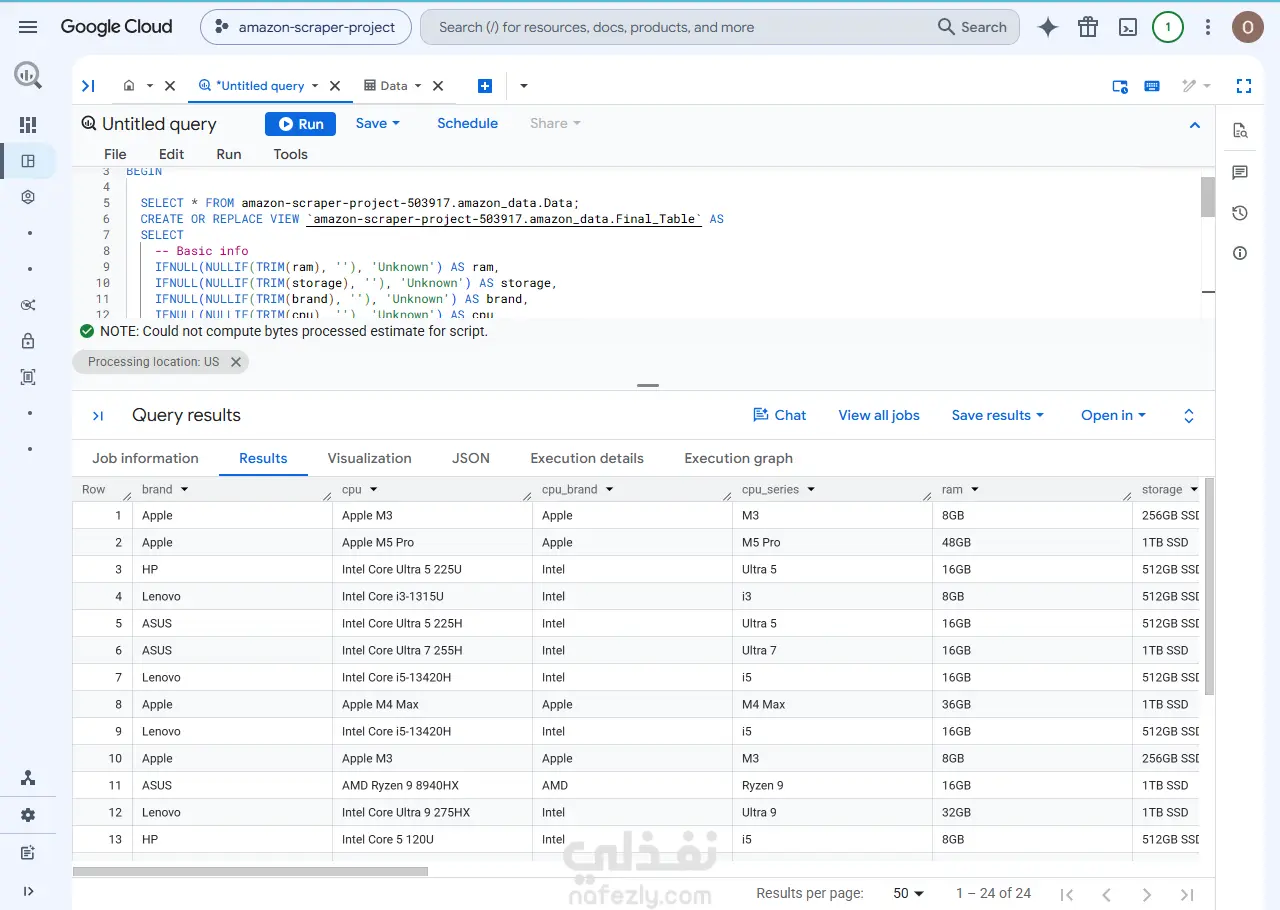Screen dimensions: 1280x910
Task: Switch to the Visualization tab
Action: [369, 458]
